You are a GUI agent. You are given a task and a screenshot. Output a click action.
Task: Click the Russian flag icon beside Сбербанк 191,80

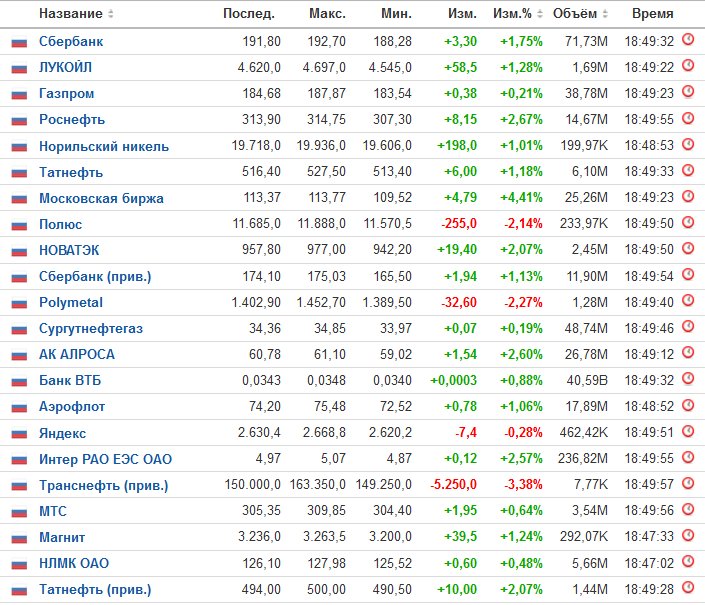click(x=19, y=43)
